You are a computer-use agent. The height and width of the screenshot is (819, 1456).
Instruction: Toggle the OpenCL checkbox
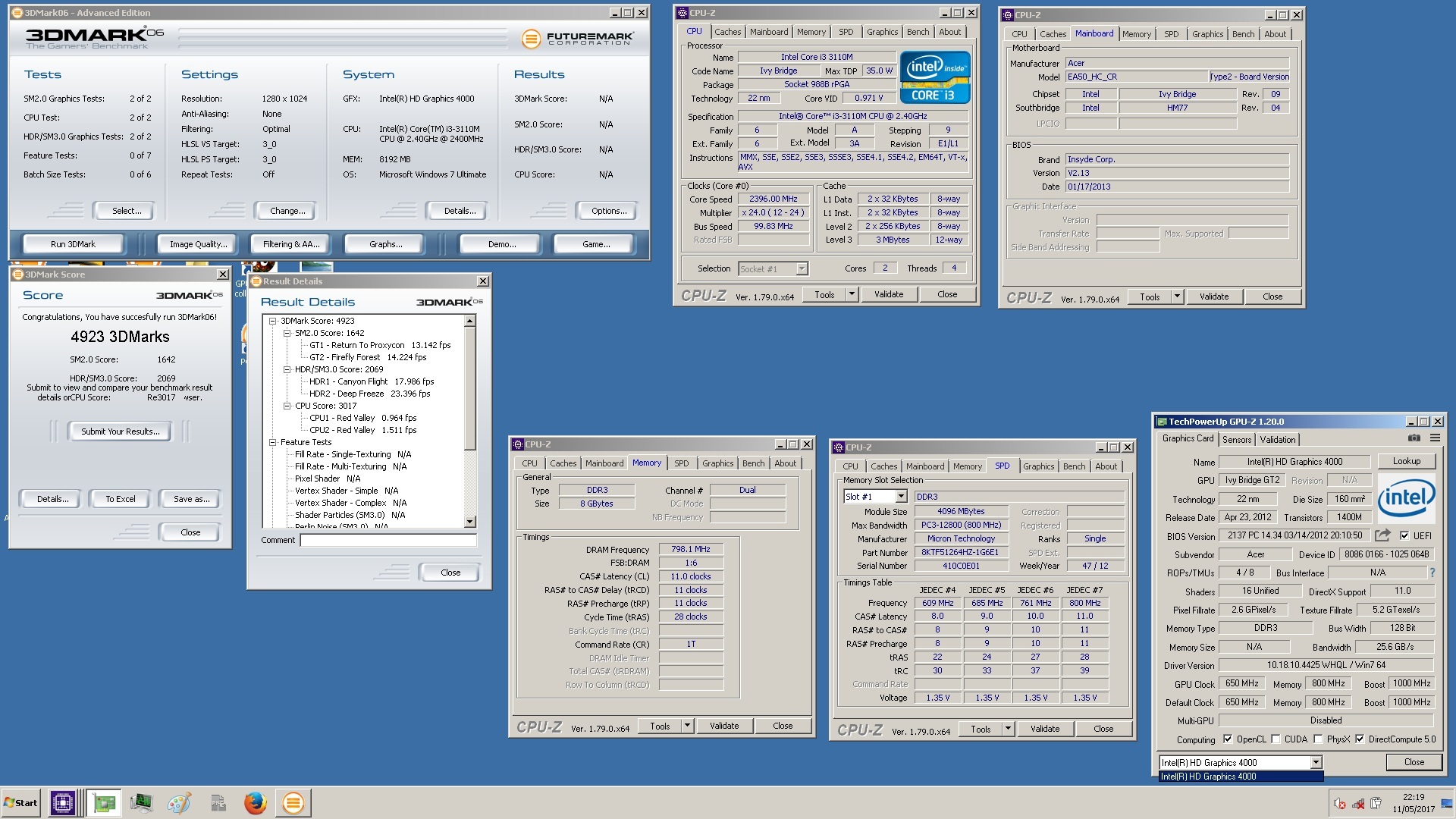pos(1228,739)
